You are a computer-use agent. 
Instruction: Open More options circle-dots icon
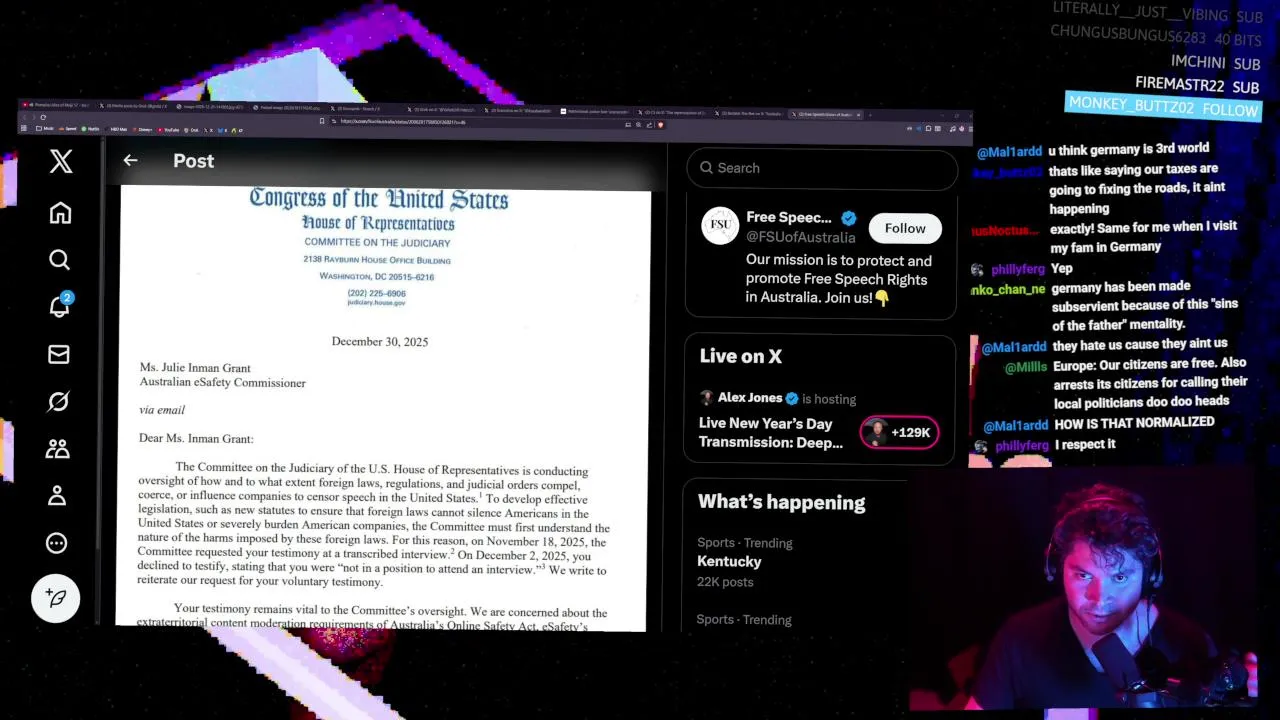tap(57, 543)
